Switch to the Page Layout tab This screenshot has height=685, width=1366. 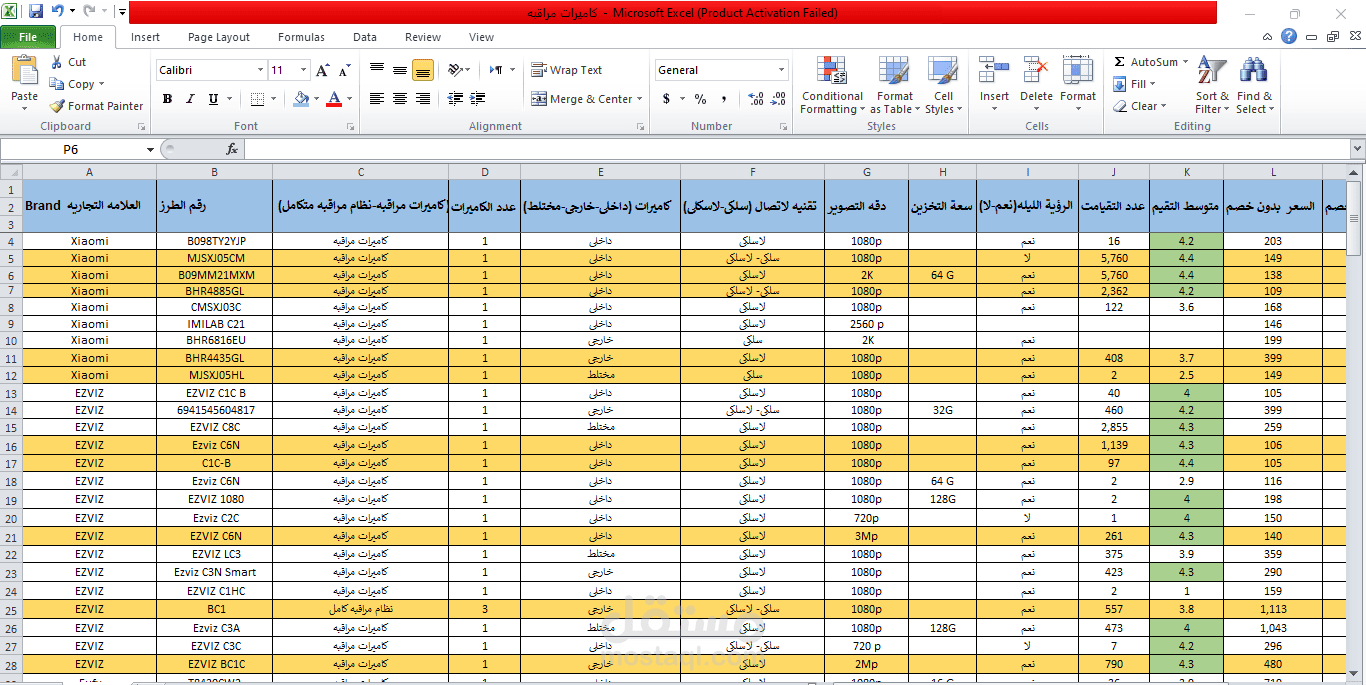tap(219, 37)
